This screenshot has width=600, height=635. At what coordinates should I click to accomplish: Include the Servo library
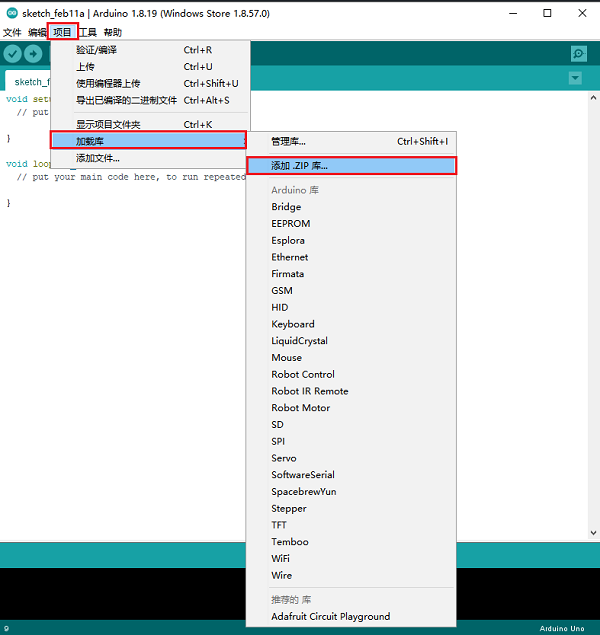pos(351,458)
